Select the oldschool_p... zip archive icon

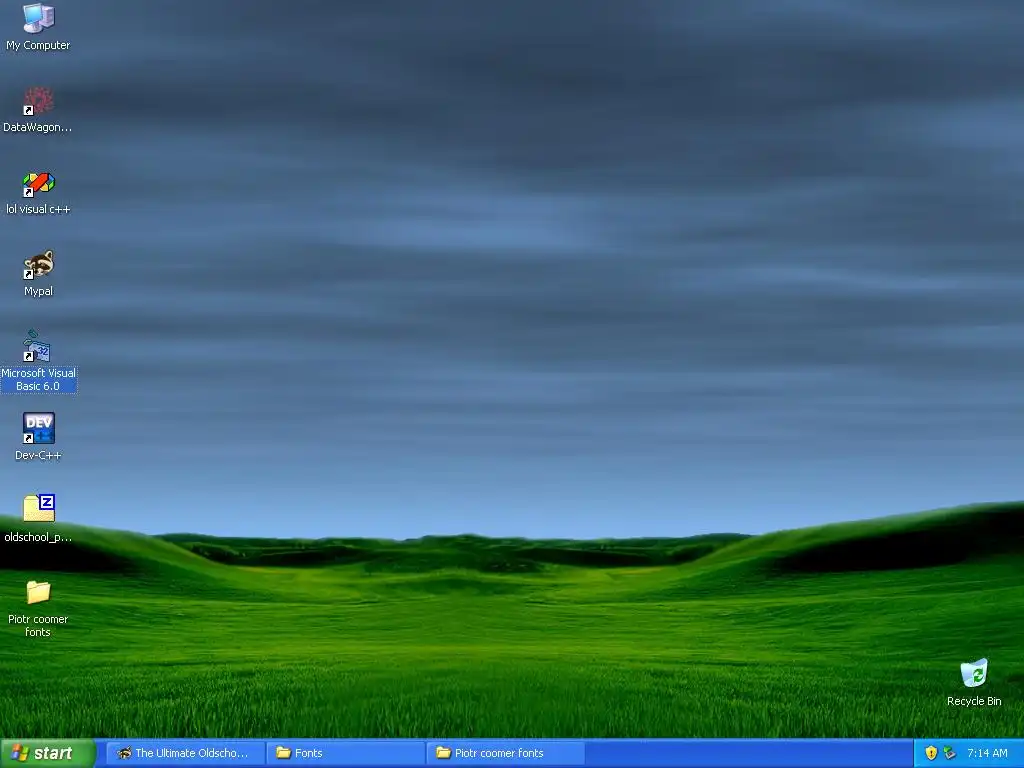point(39,509)
